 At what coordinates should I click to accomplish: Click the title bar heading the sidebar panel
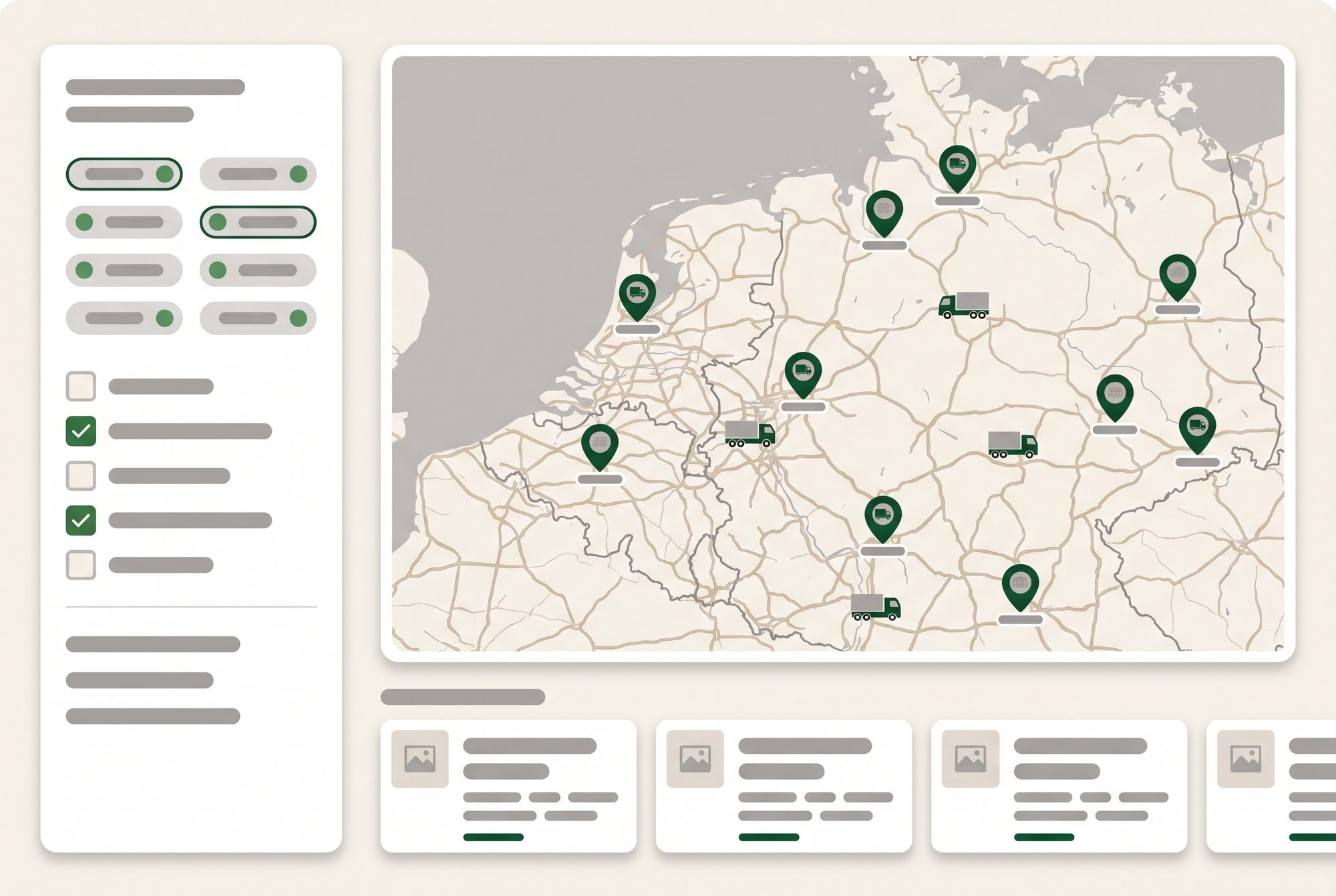156,87
